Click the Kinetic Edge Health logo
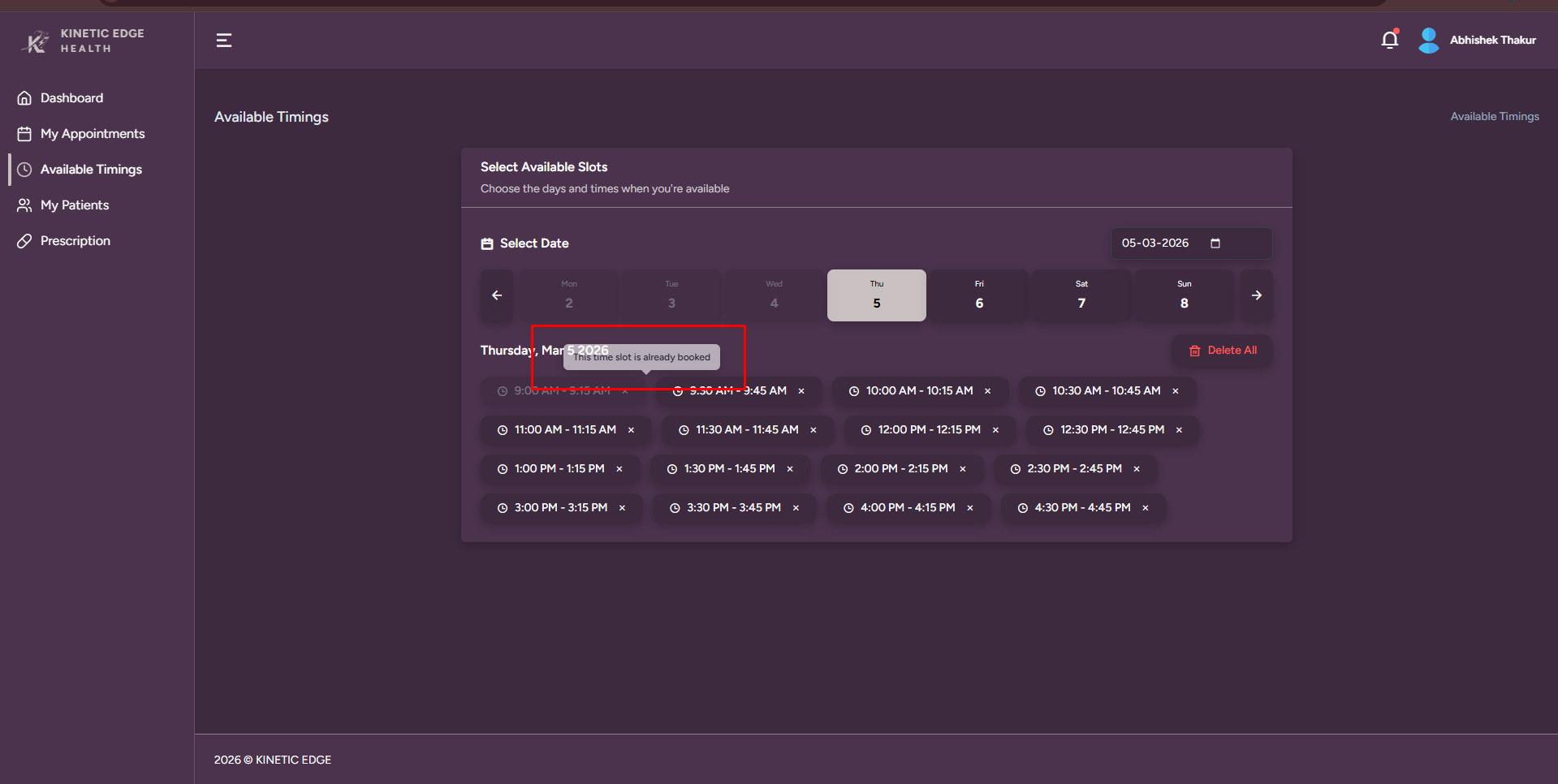Screen dimensions: 1558x784 [x=82, y=41]
